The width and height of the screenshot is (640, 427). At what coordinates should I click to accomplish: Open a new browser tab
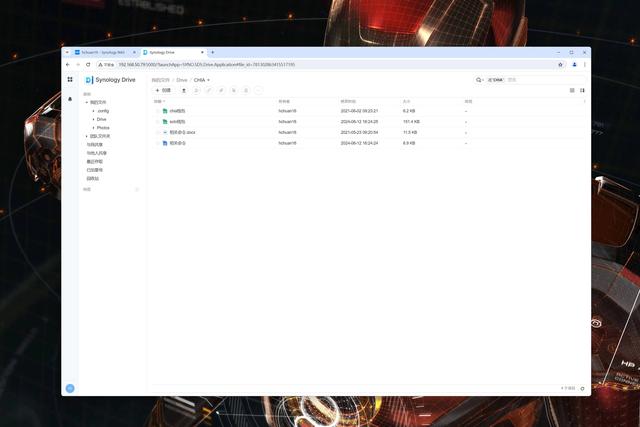tap(213, 52)
